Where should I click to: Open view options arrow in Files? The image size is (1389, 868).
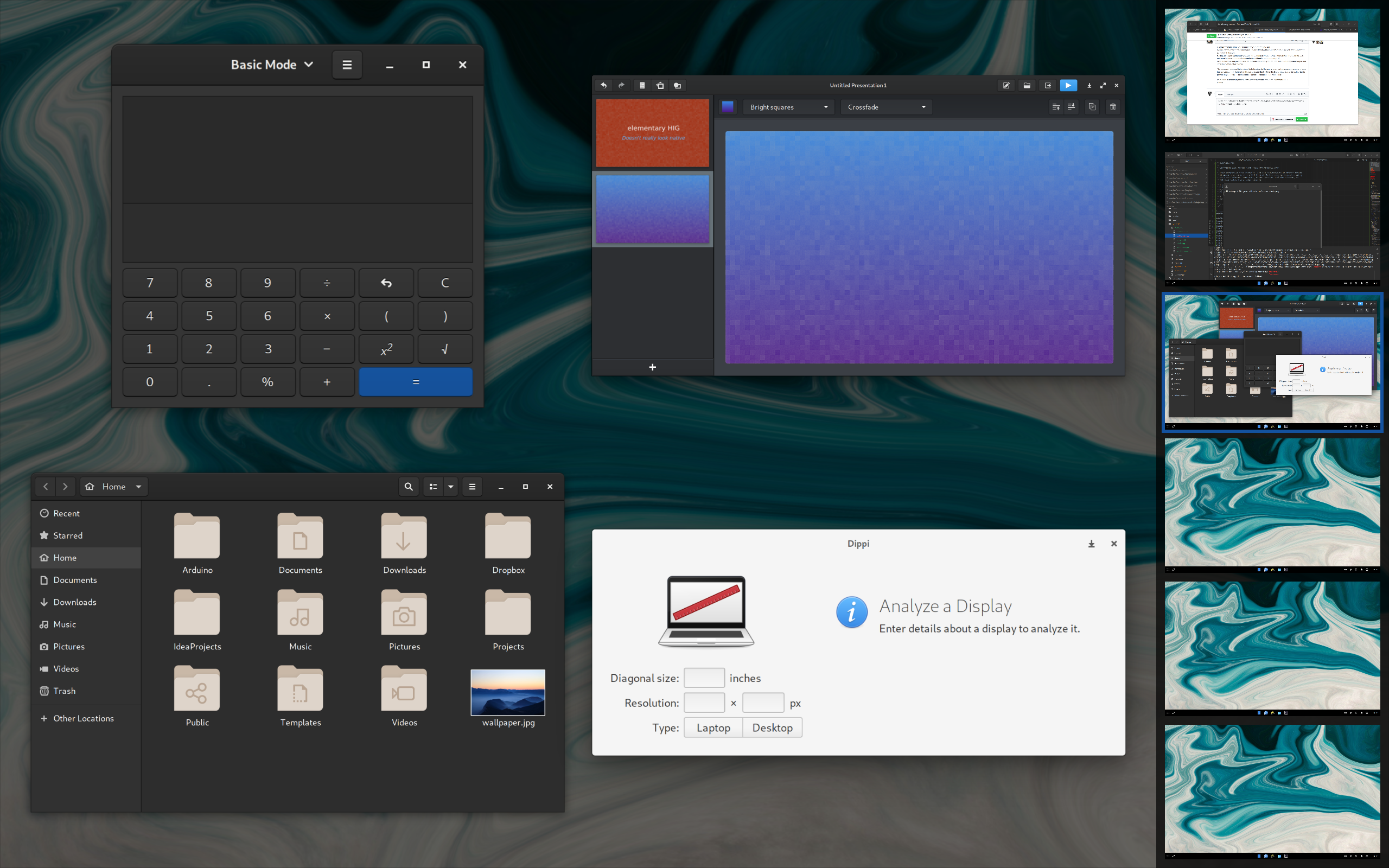[450, 487]
